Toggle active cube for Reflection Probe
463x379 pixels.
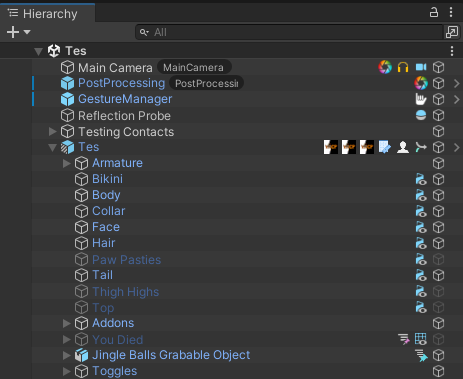coord(438,115)
